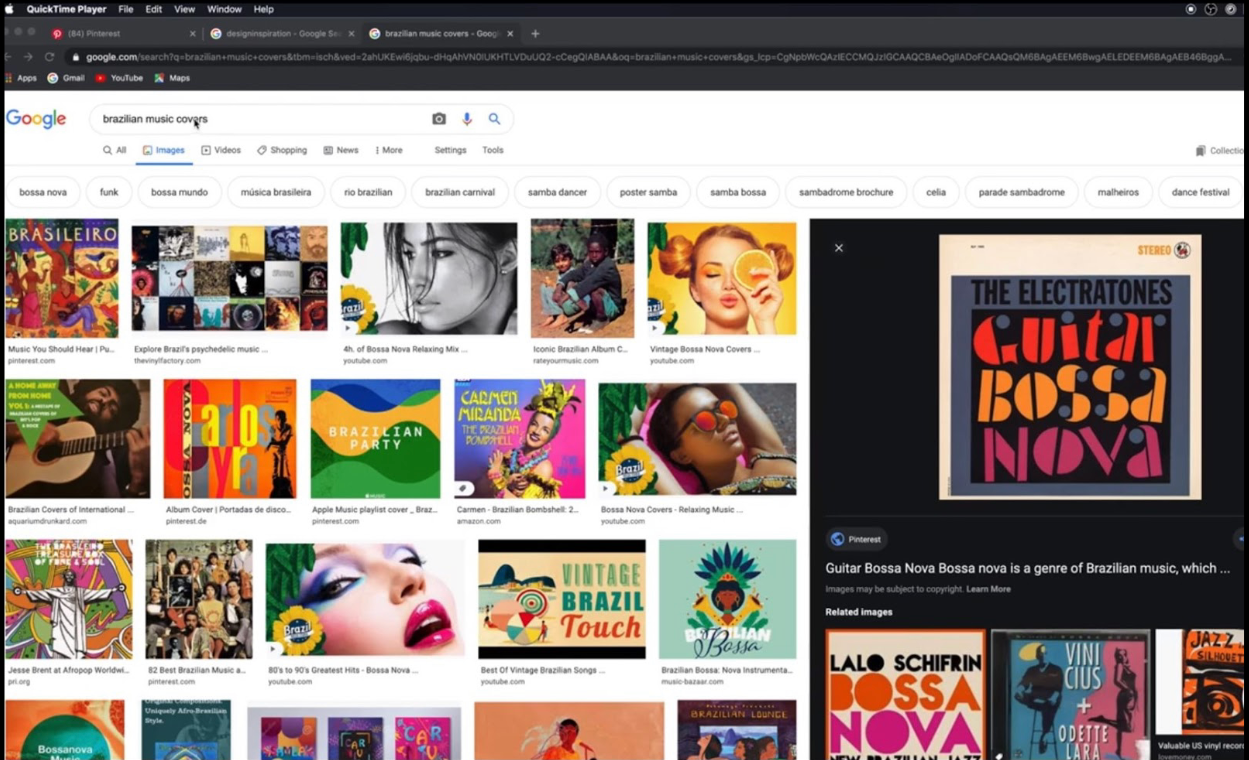This screenshot has width=1249, height=760.
Task: Open the Maps bookmark
Action: click(x=172, y=78)
